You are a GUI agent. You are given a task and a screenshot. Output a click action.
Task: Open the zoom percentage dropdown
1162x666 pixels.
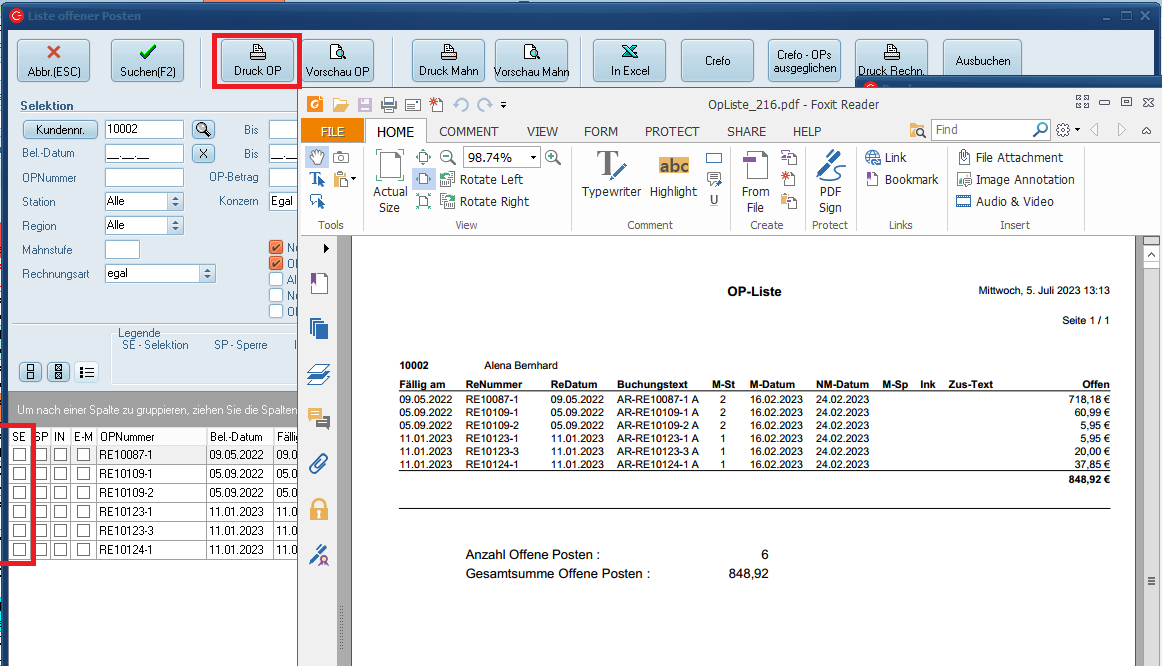click(534, 158)
